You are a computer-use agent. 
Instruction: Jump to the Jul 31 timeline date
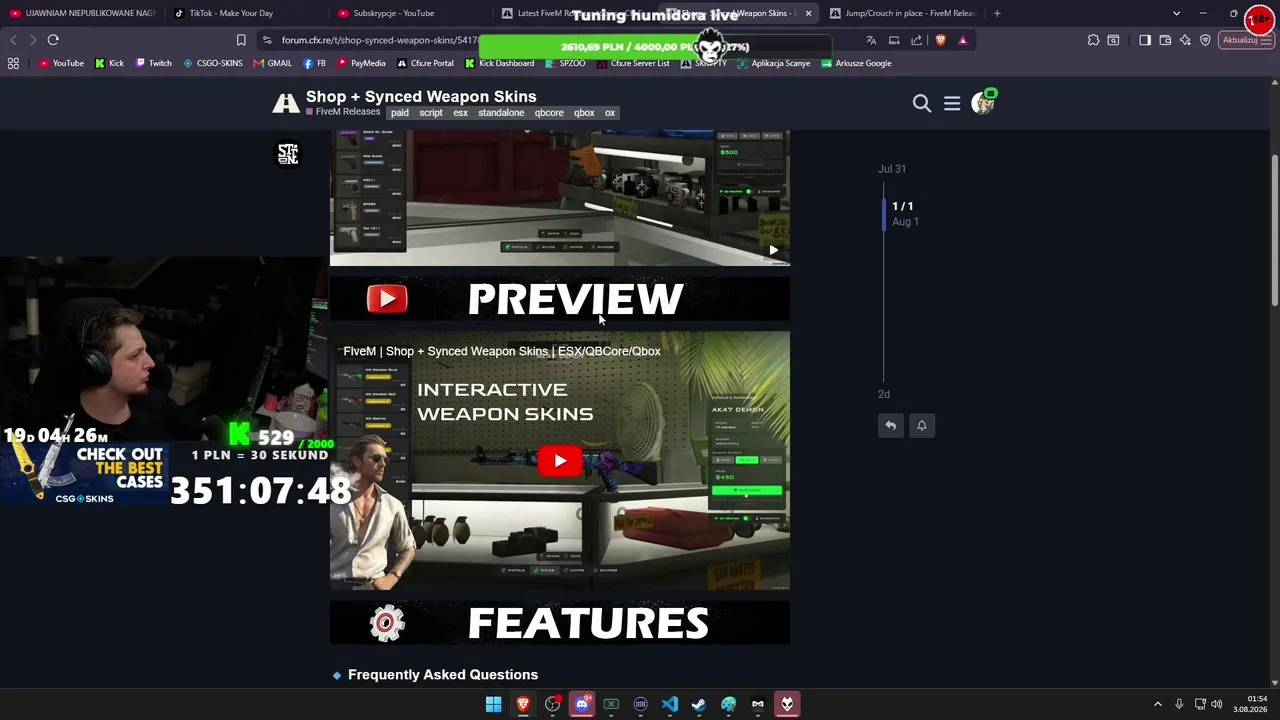point(892,169)
